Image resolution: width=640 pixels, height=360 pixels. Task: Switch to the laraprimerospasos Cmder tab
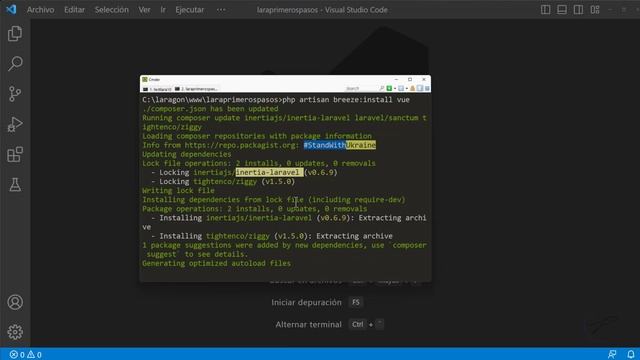click(x=197, y=89)
